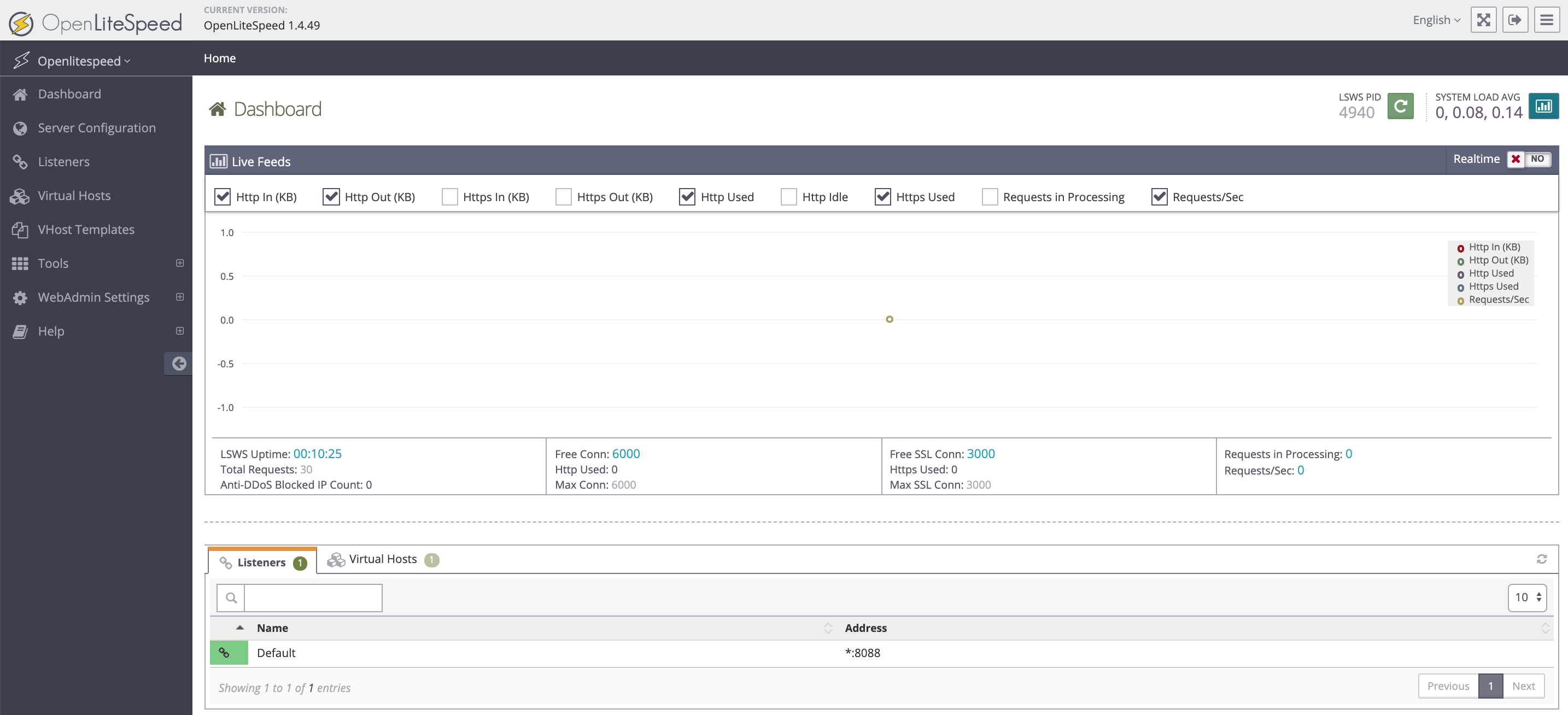Screen dimensions: 1568x715
Task: Enable the Https Out (KB) checkbox
Action: [x=564, y=197]
